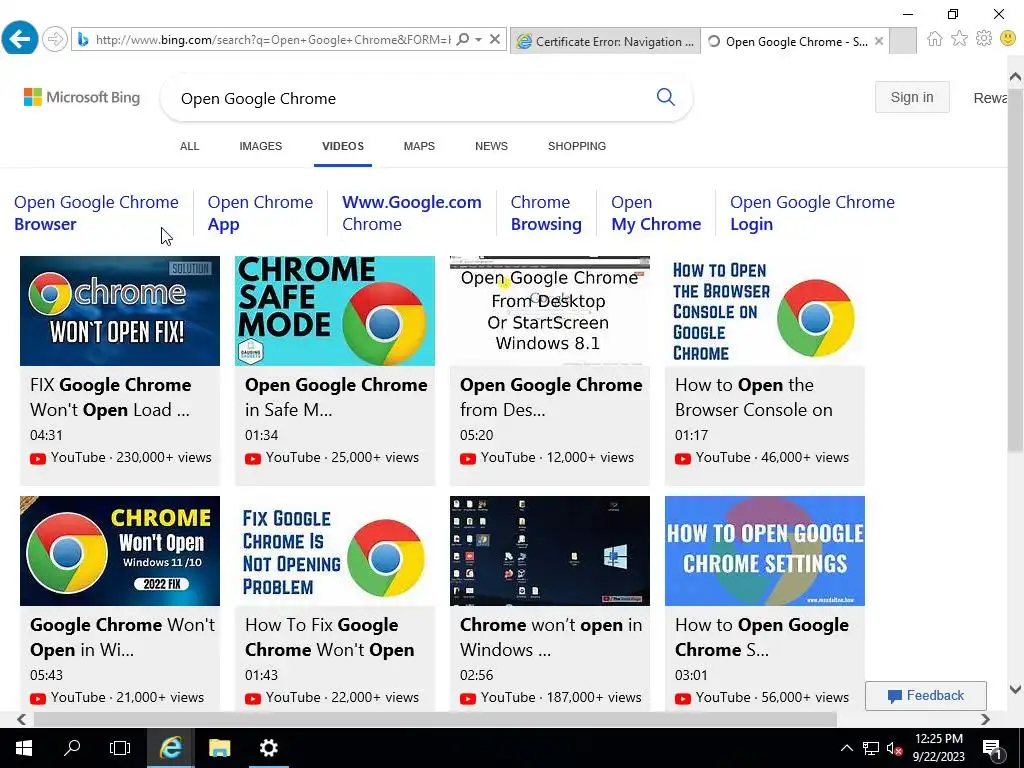
Task: Click YouTube icon beside 46,000+ views
Action: [x=682, y=458]
